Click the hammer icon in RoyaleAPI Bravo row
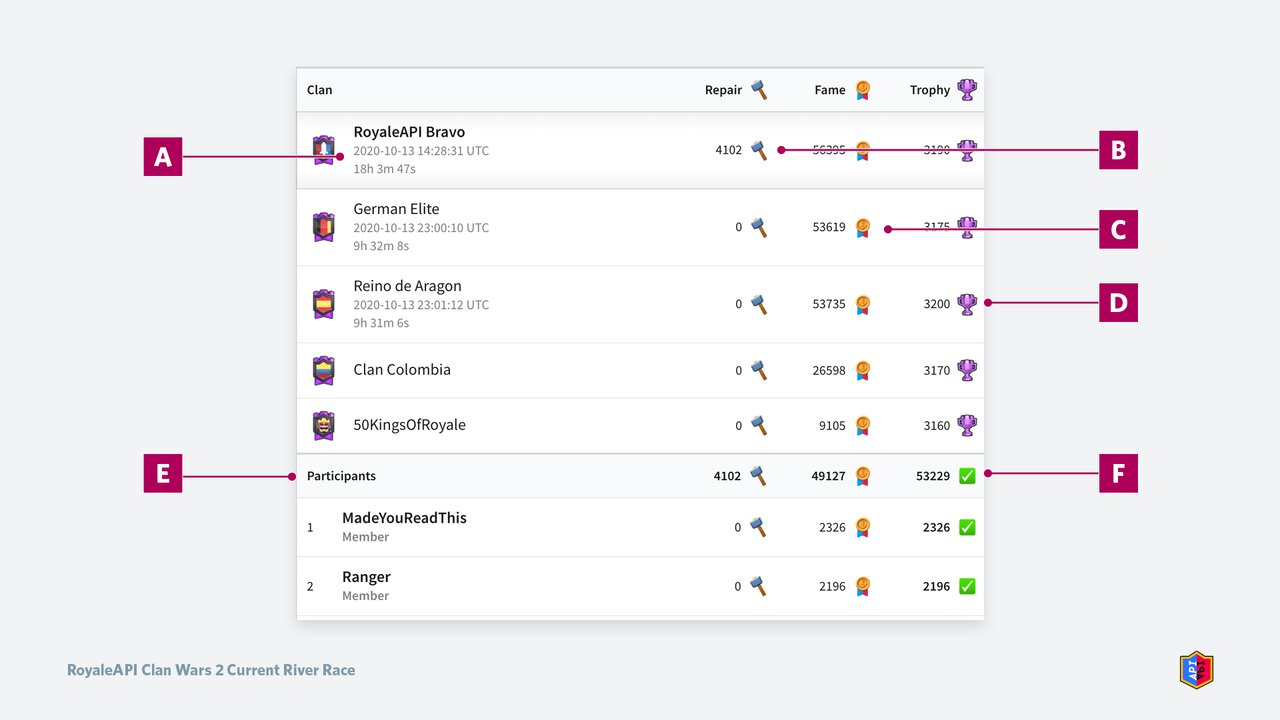1280x720 pixels. [x=759, y=150]
